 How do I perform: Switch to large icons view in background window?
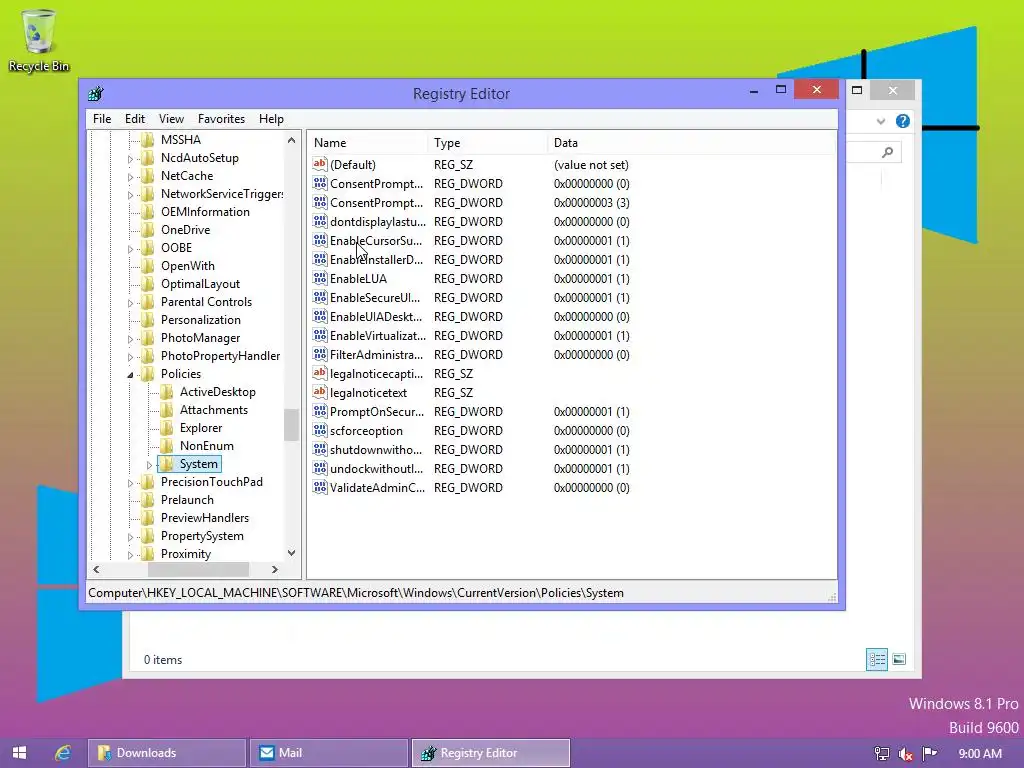pos(899,660)
